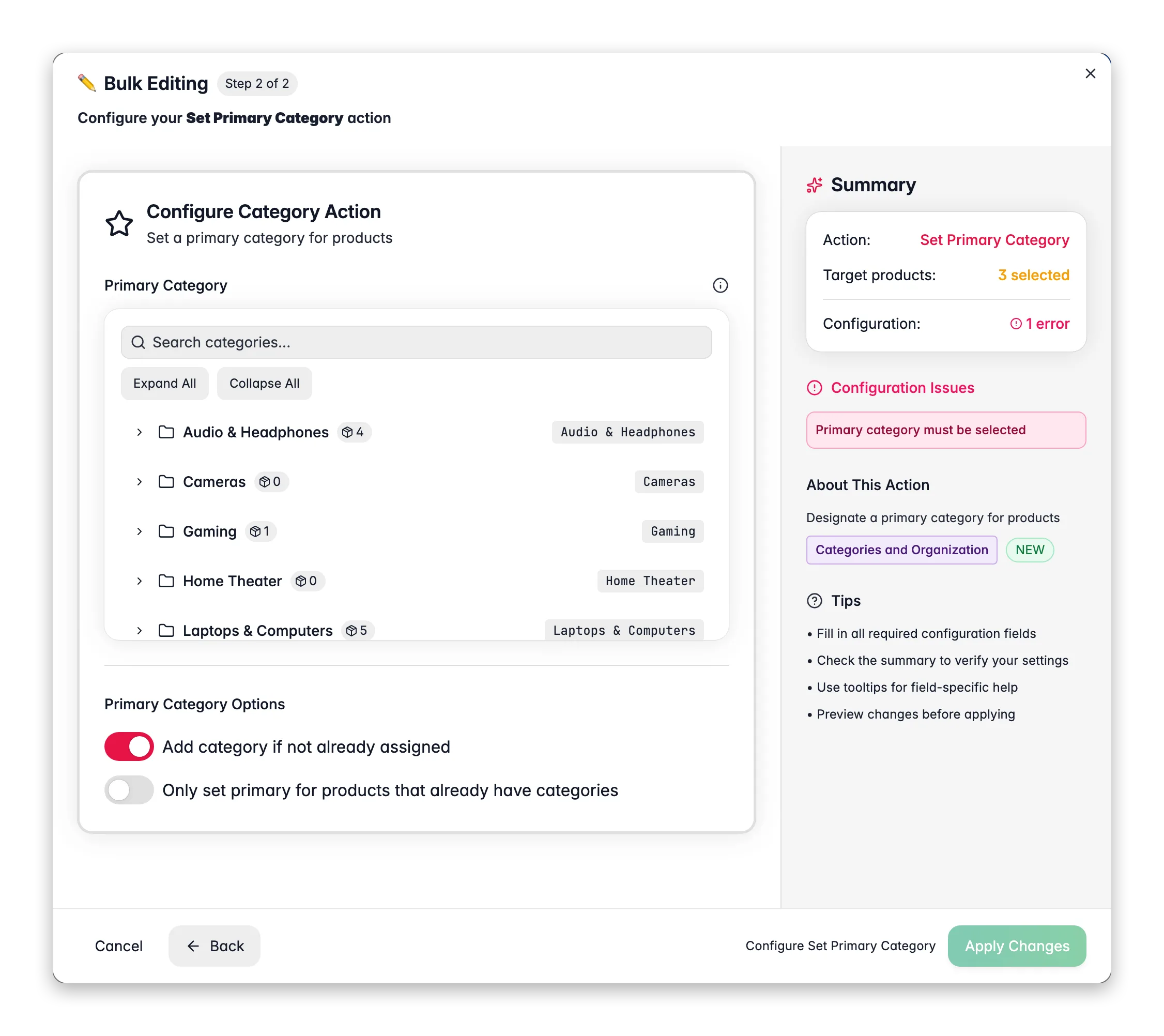Close the Bulk Editing dialog
1164x1036 pixels.
pyautogui.click(x=1090, y=73)
